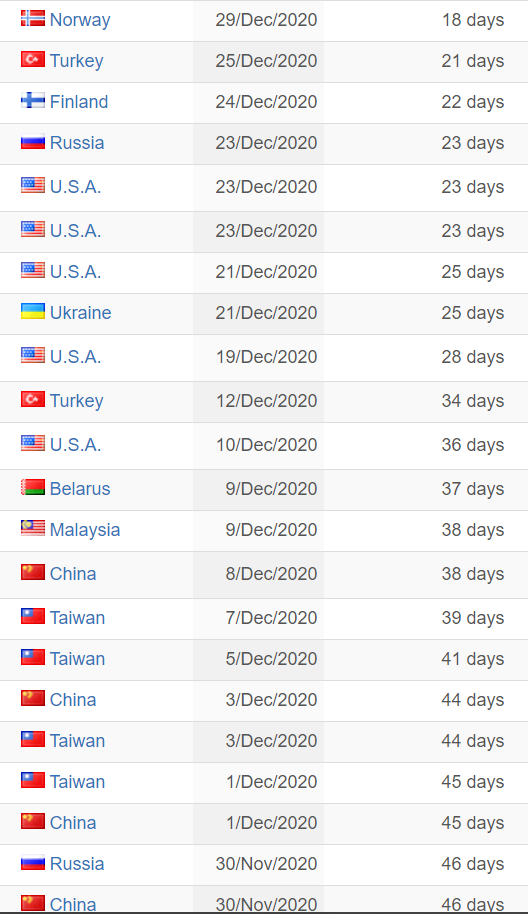Image resolution: width=528 pixels, height=914 pixels.
Task: Click the Malaysia flag icon
Action: (33, 528)
